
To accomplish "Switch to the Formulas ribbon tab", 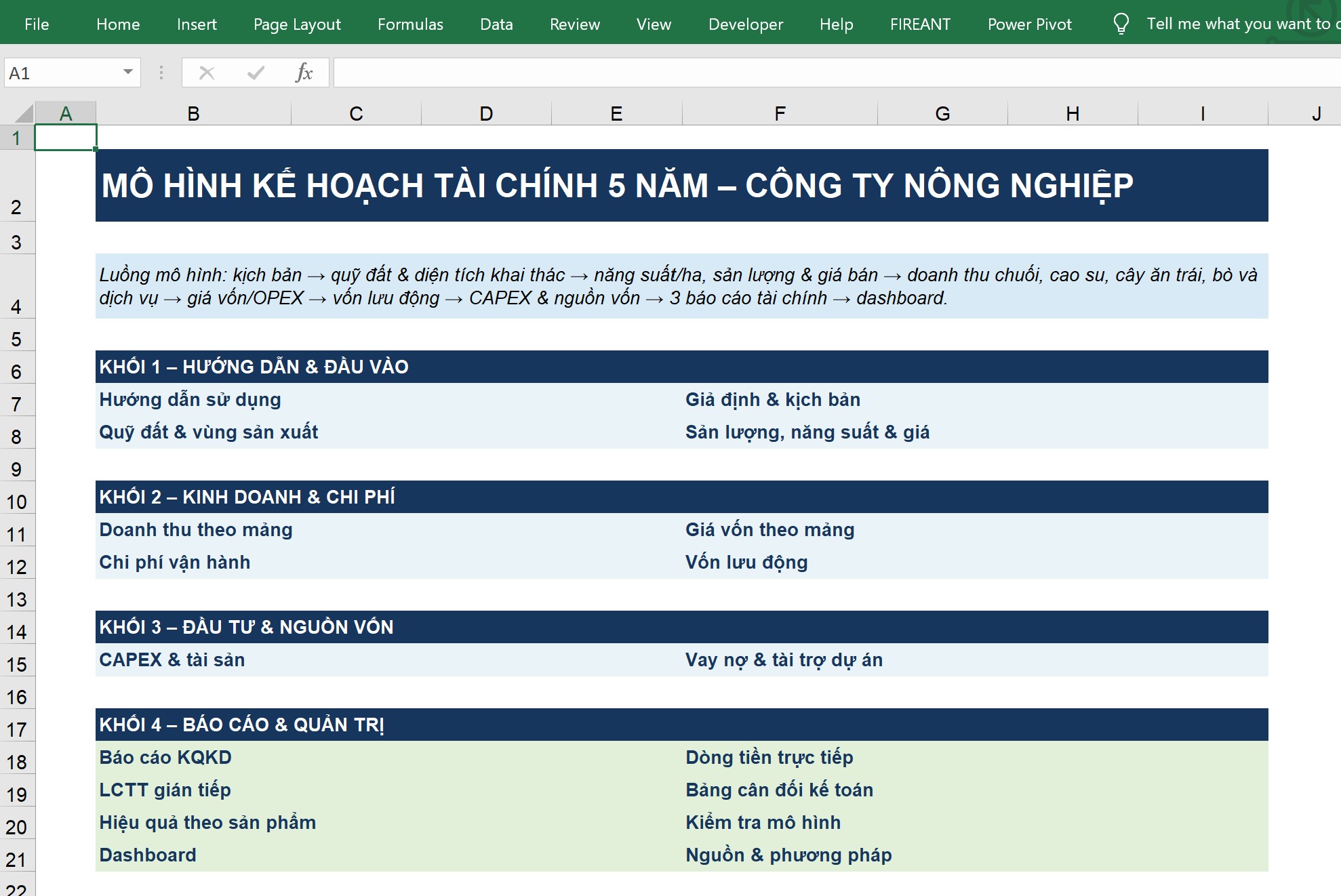I will [410, 24].
